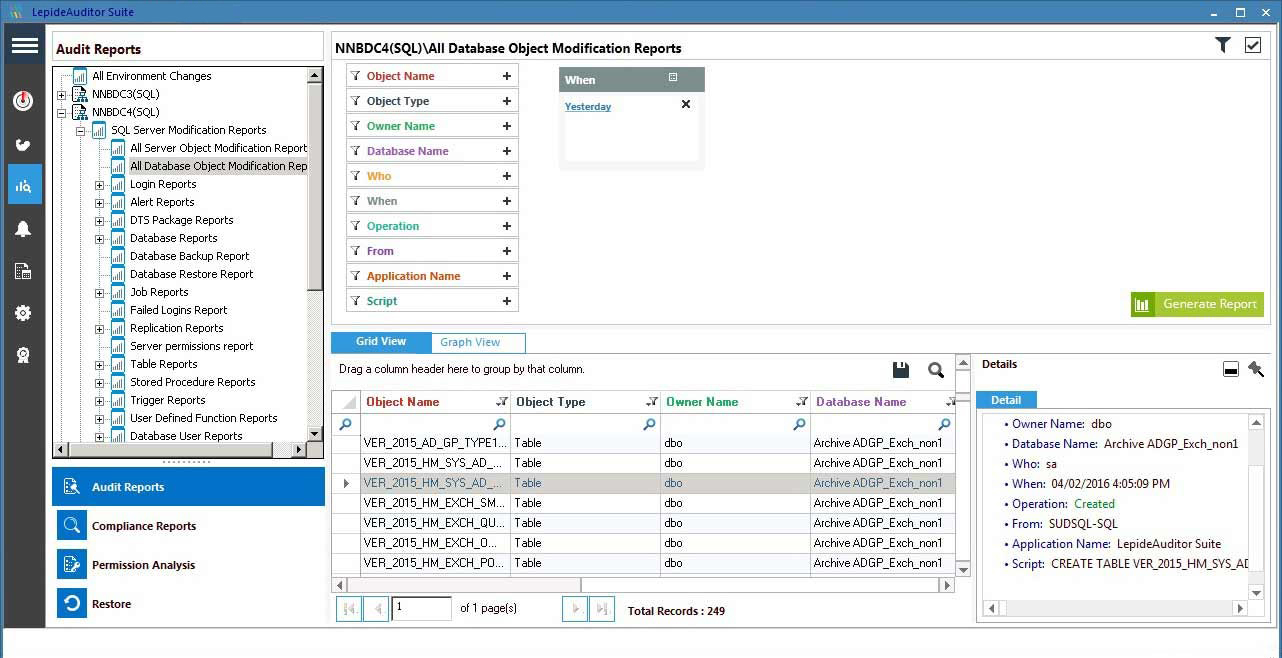Click the Object Name column search field
Screen dimensions: 1282x658
tap(436, 425)
